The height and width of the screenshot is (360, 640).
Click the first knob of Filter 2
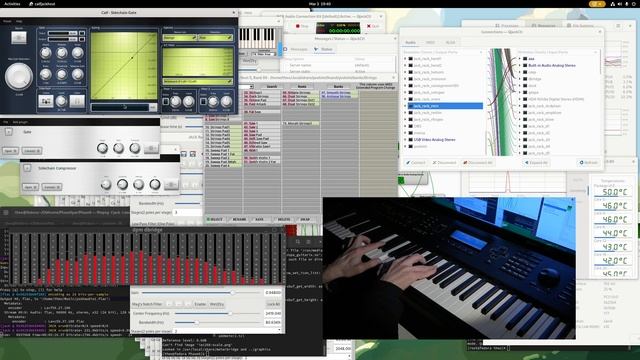(x=213, y=101)
